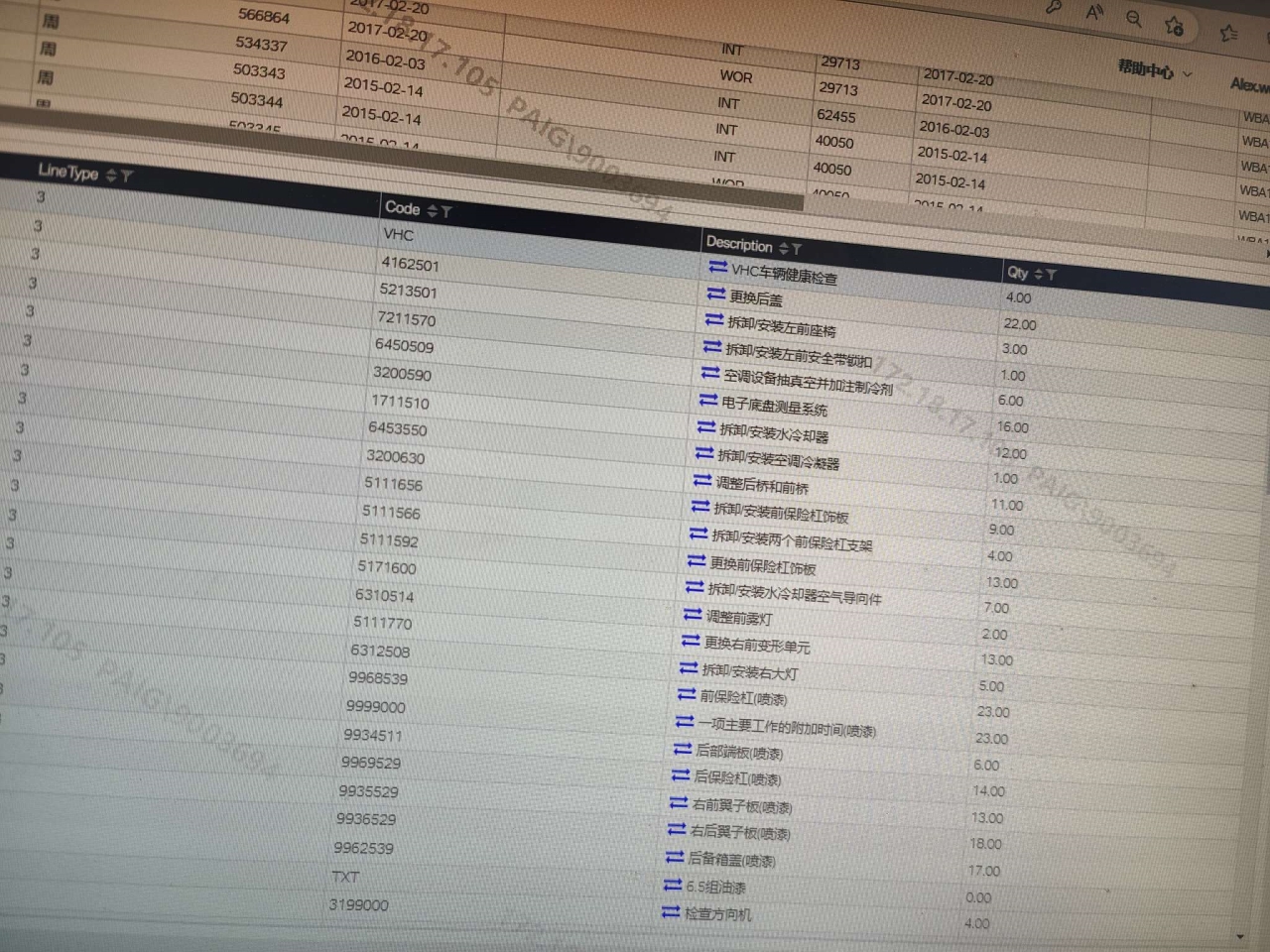The width and height of the screenshot is (1270, 952).
Task: Click swap icon beside 调整前雾灯
Action: 693,615
